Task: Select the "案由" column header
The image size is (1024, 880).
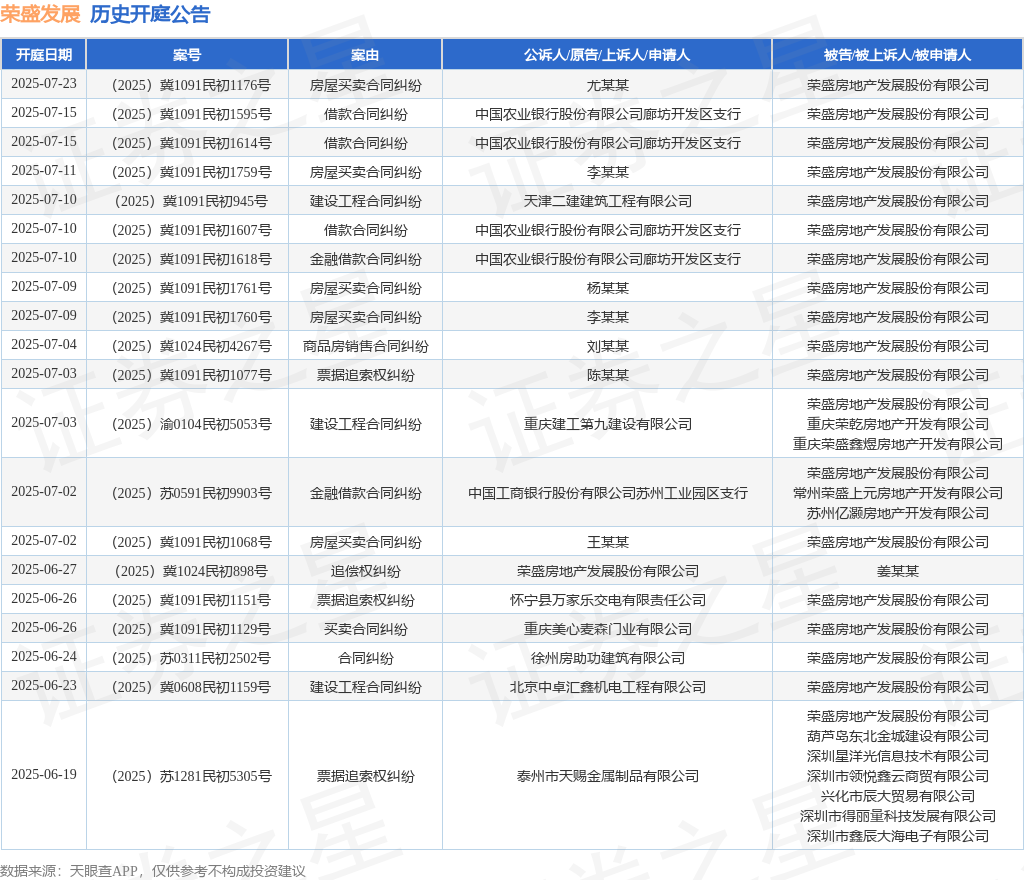Action: point(365,55)
